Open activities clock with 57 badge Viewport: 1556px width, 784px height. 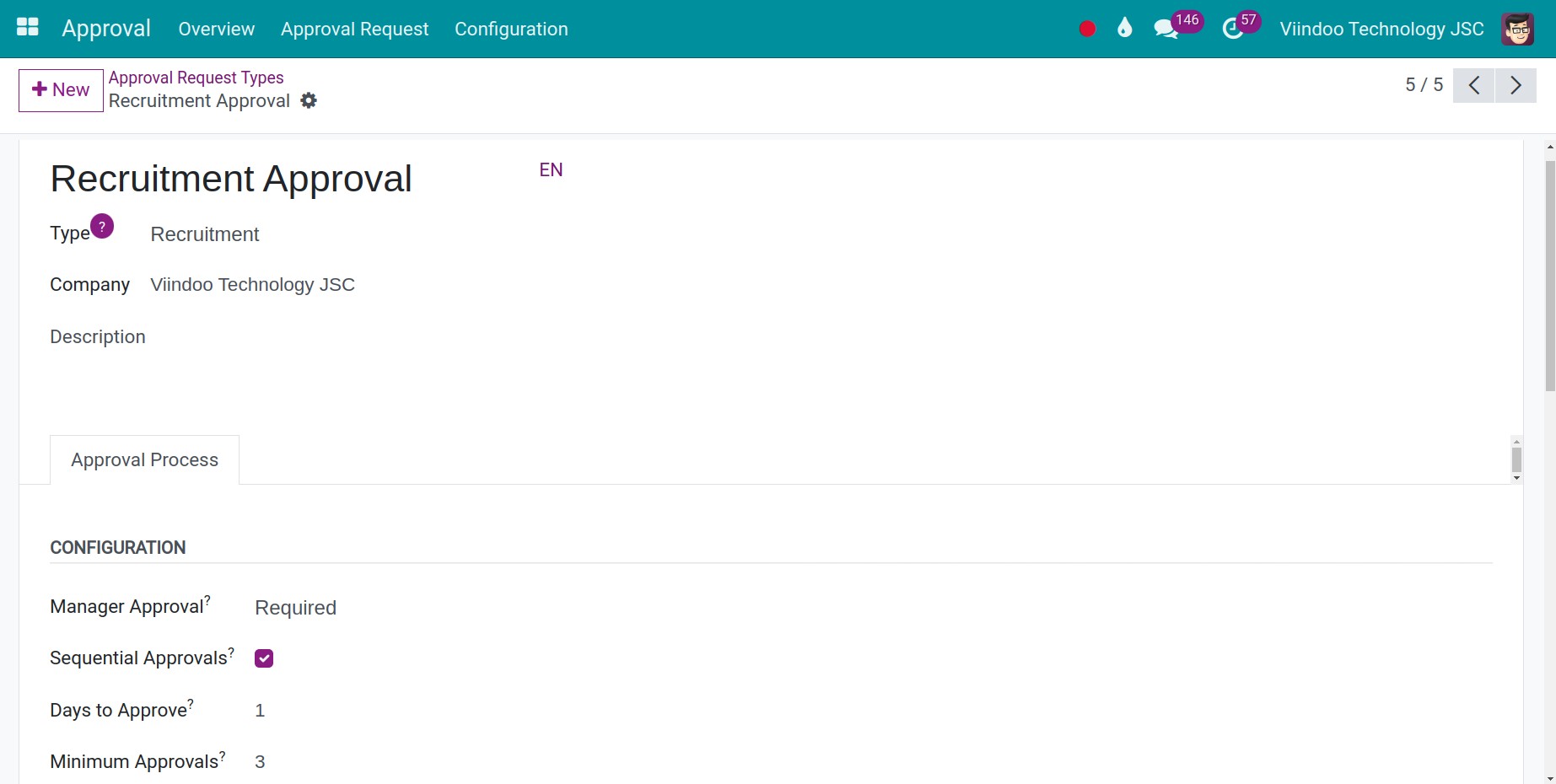1241,25
